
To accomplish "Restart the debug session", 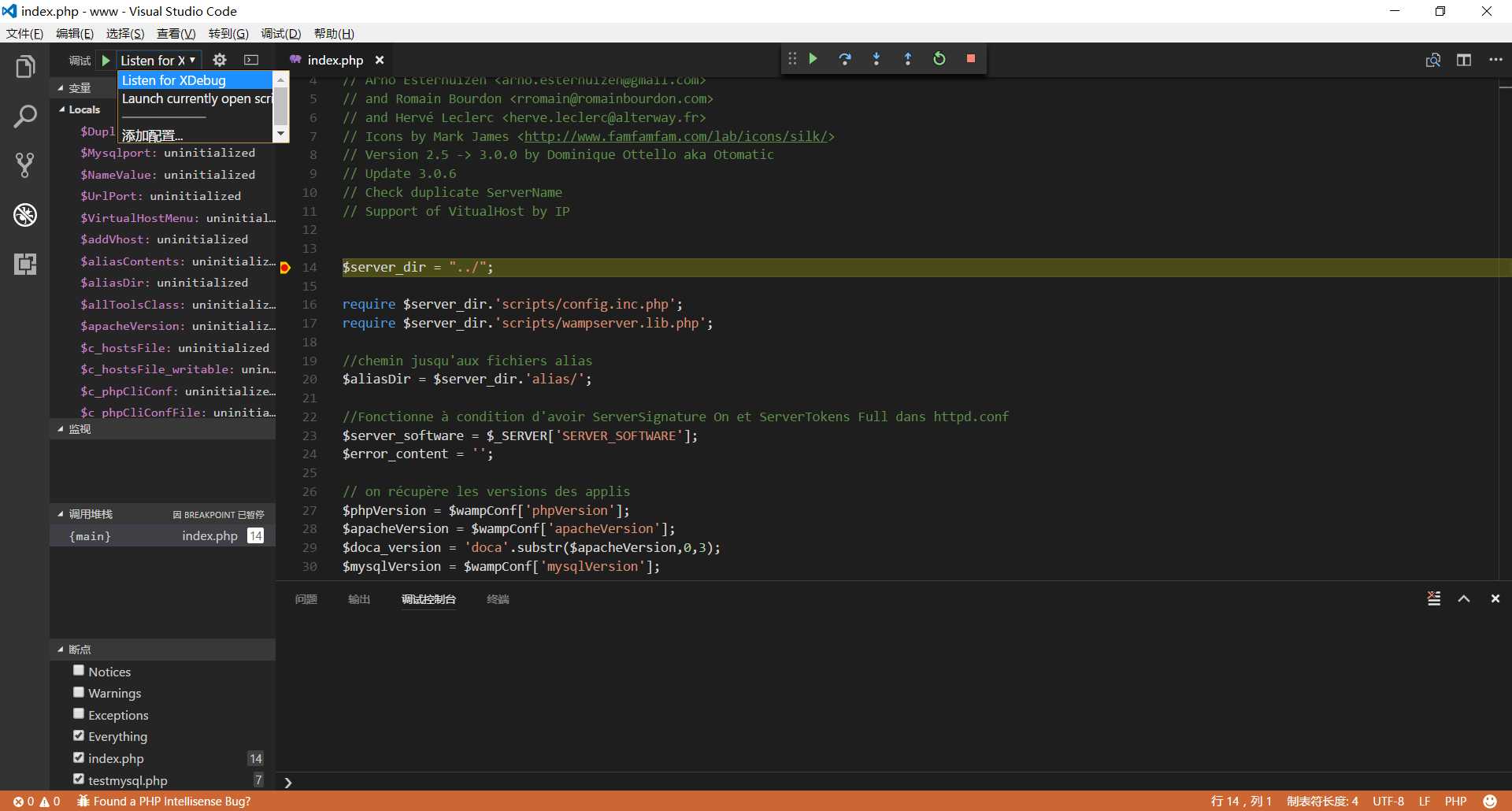I will [939, 59].
